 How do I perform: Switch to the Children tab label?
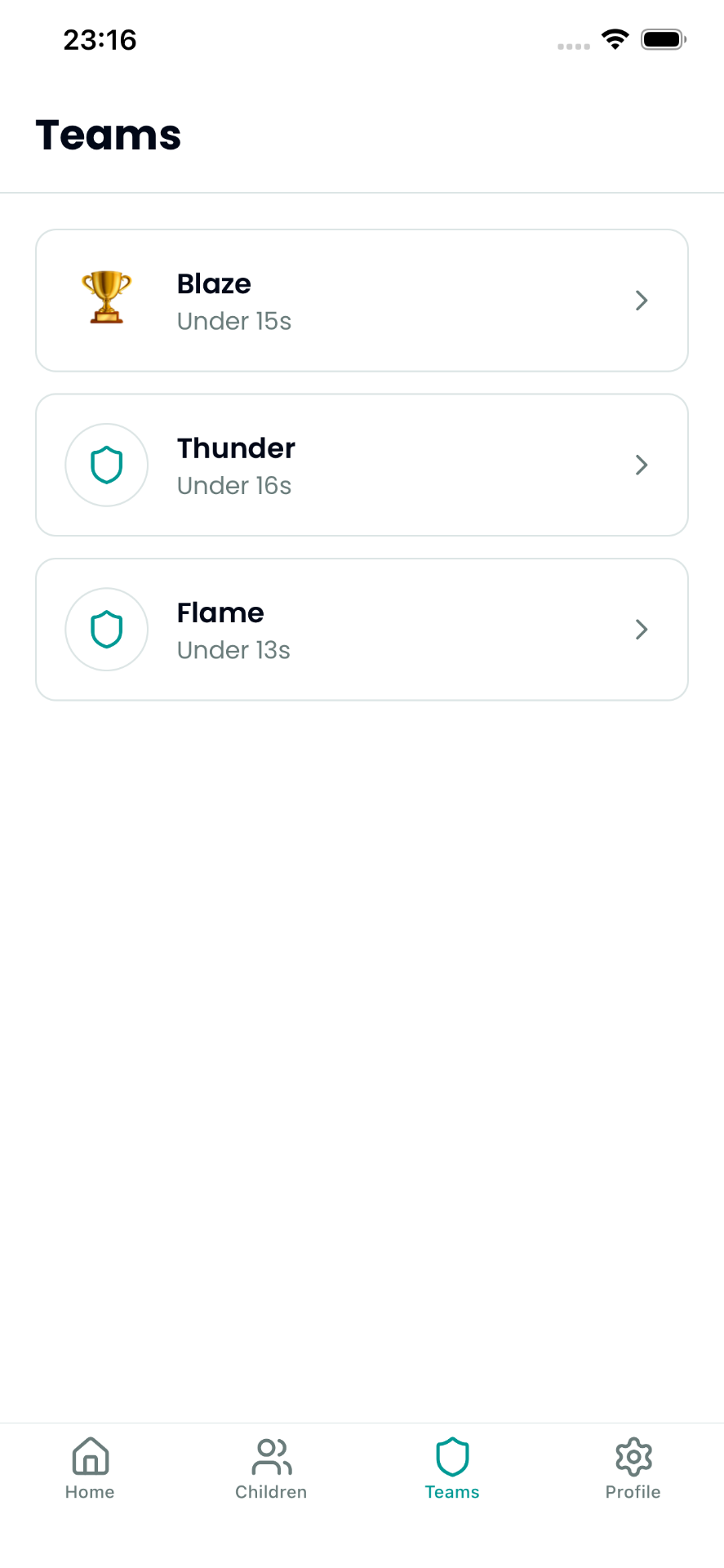pos(271,1492)
